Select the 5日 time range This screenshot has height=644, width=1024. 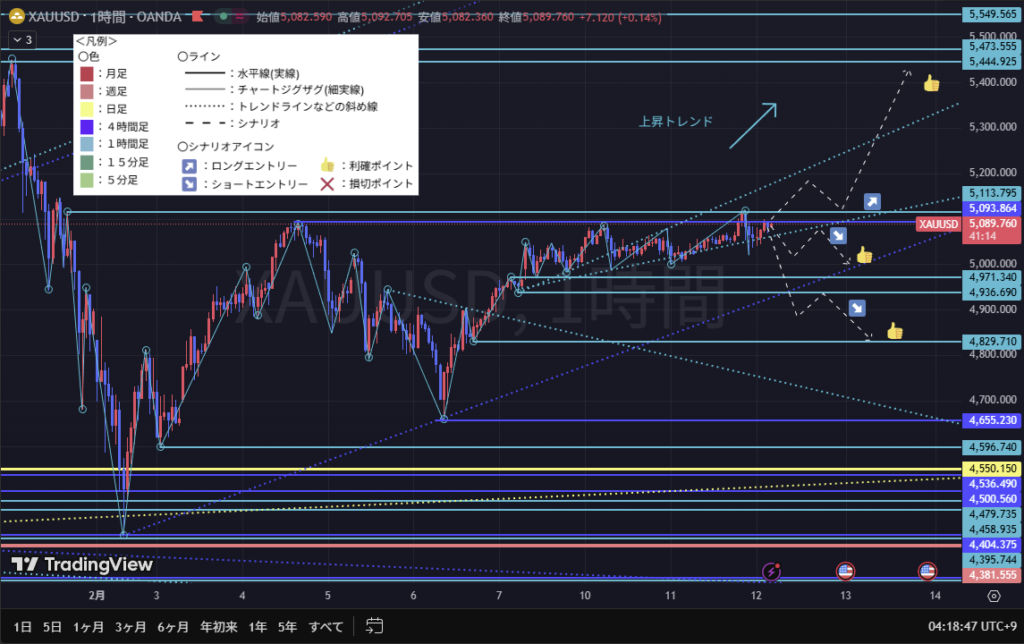coord(53,627)
